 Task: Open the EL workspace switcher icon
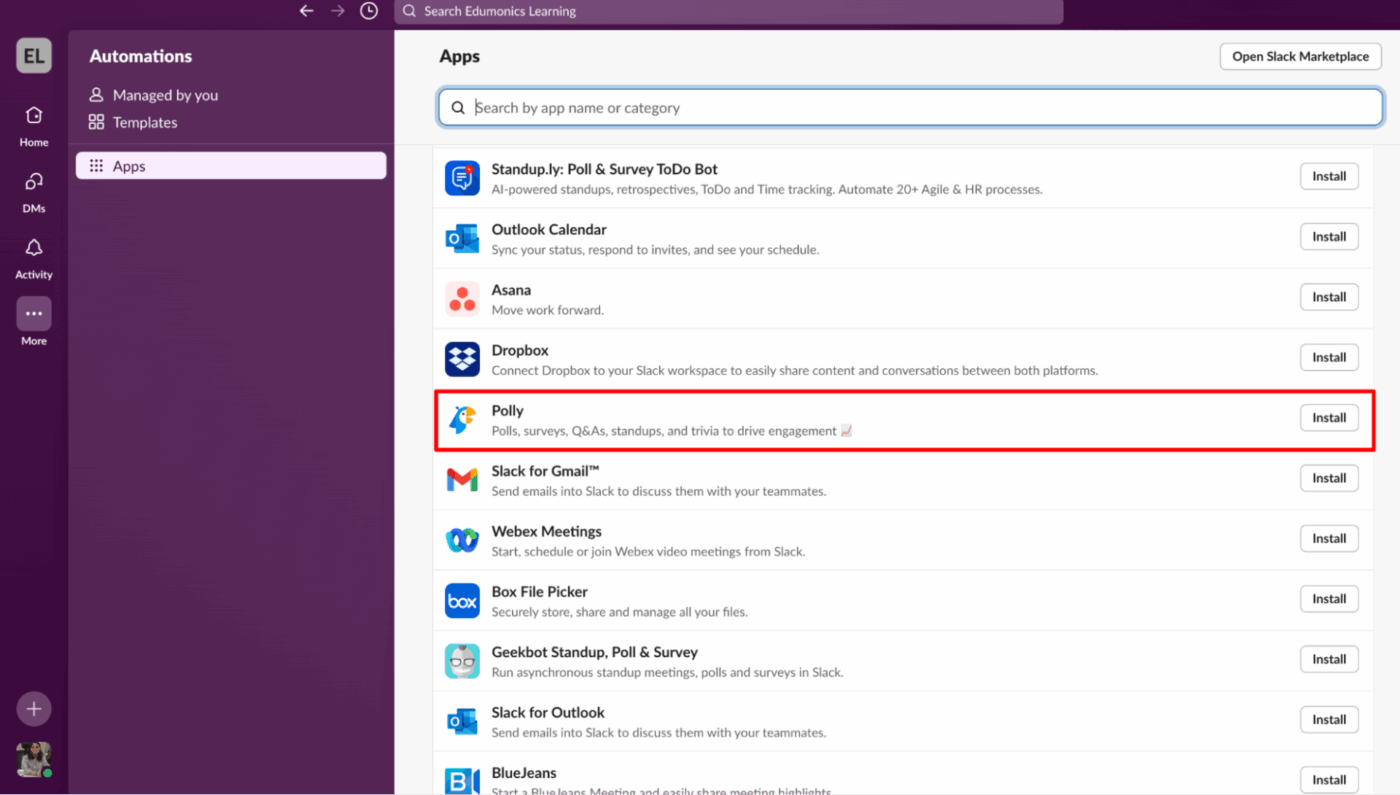tap(34, 56)
